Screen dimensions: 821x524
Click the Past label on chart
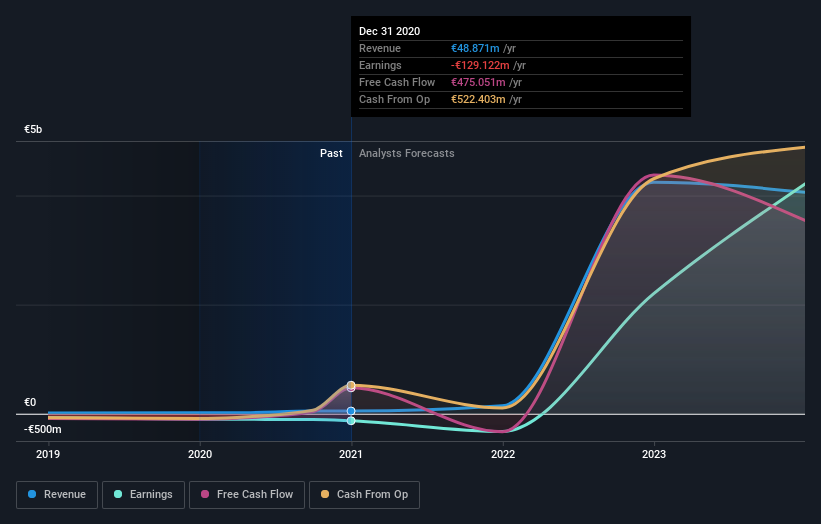click(x=331, y=153)
